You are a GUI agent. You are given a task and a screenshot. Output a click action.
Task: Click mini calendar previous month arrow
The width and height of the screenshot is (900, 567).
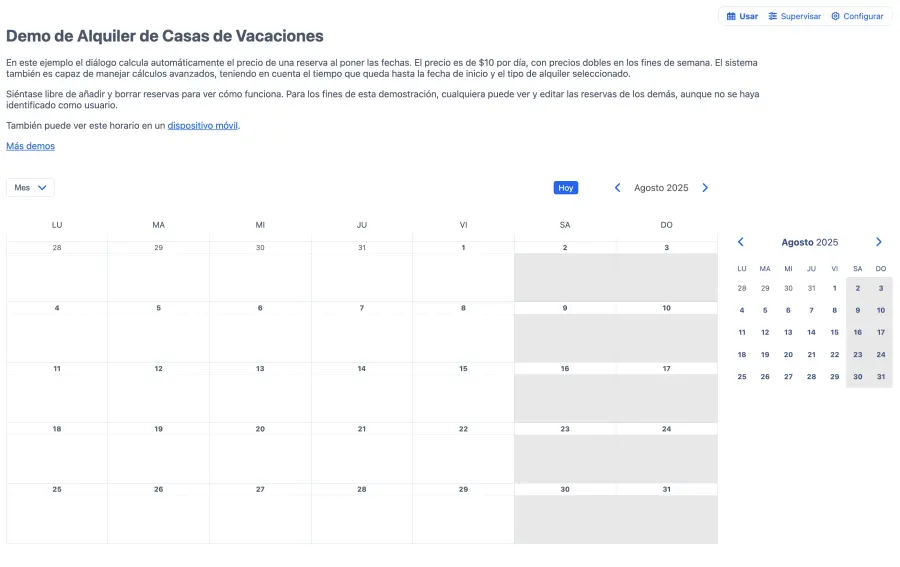(741, 242)
